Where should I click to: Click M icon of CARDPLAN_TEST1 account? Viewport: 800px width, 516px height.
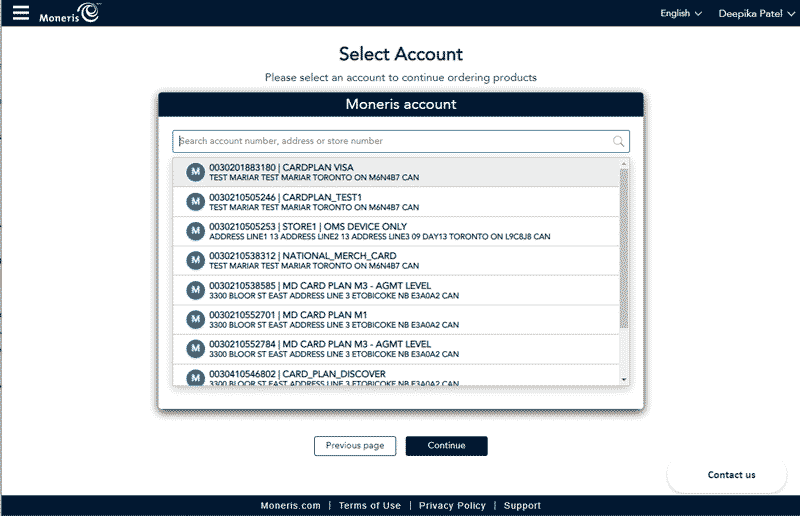(x=195, y=202)
